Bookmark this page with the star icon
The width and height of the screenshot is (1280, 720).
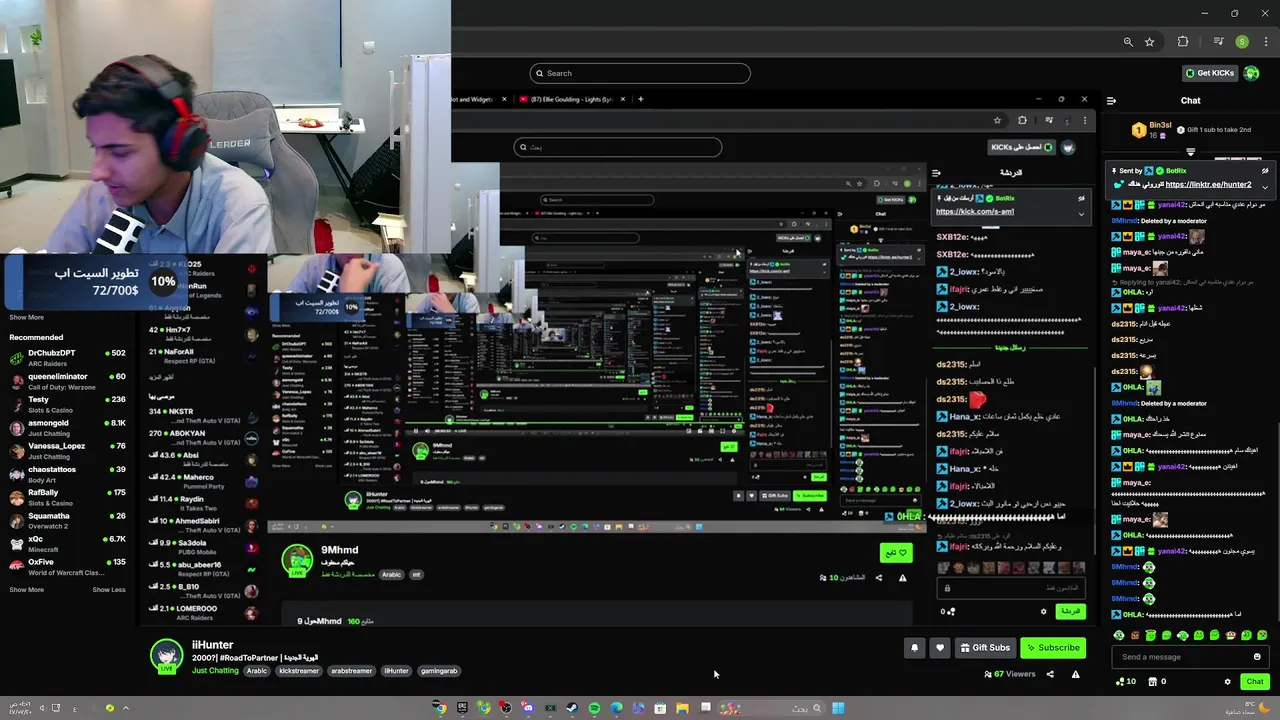[1149, 42]
